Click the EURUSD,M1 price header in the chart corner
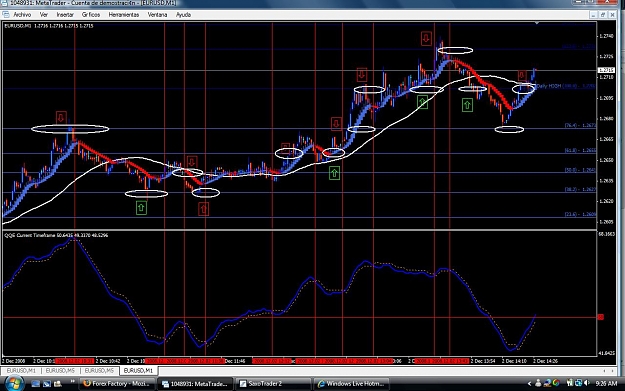 coord(49,26)
